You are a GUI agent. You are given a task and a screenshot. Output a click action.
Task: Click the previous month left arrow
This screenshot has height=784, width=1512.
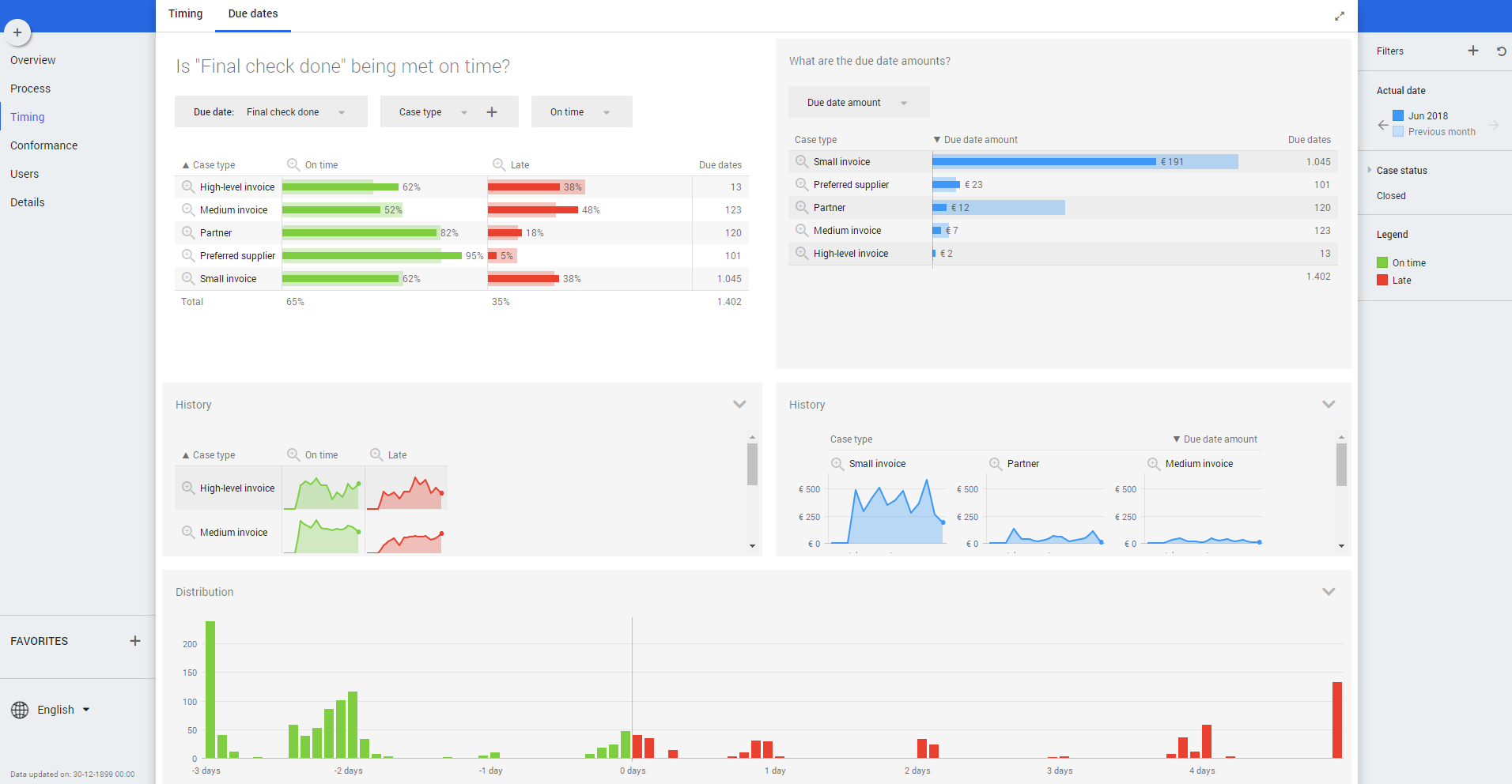click(1382, 125)
